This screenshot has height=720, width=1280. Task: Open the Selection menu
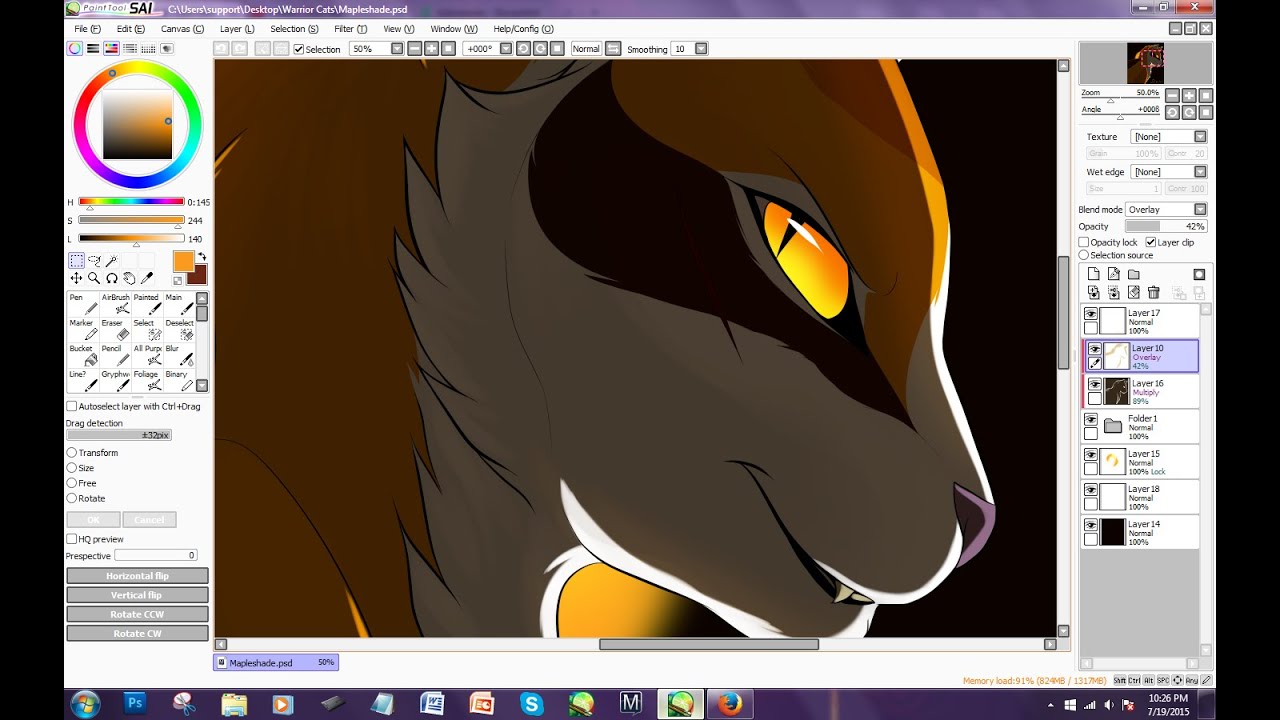coord(294,29)
